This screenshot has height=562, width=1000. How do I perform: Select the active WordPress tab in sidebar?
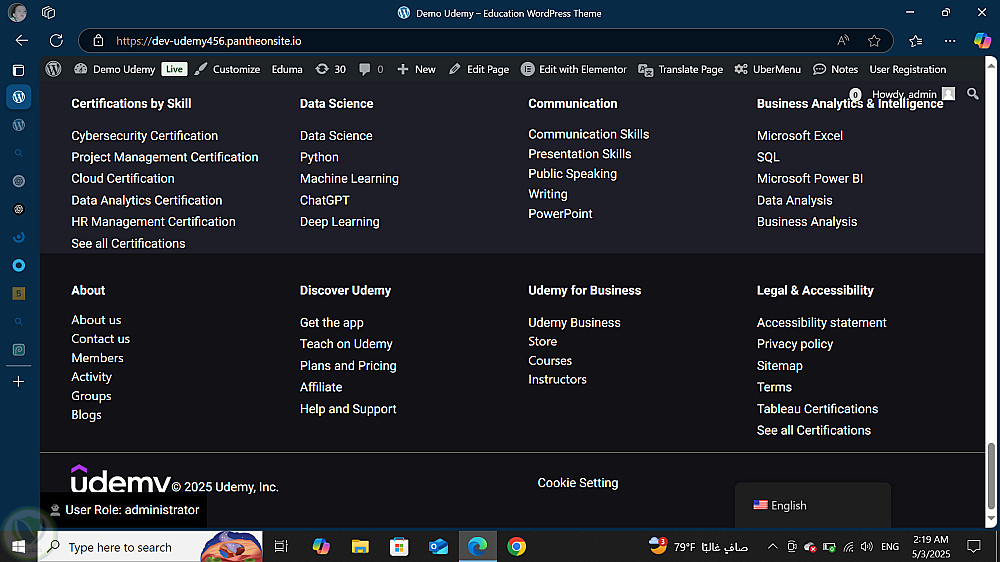click(x=18, y=97)
